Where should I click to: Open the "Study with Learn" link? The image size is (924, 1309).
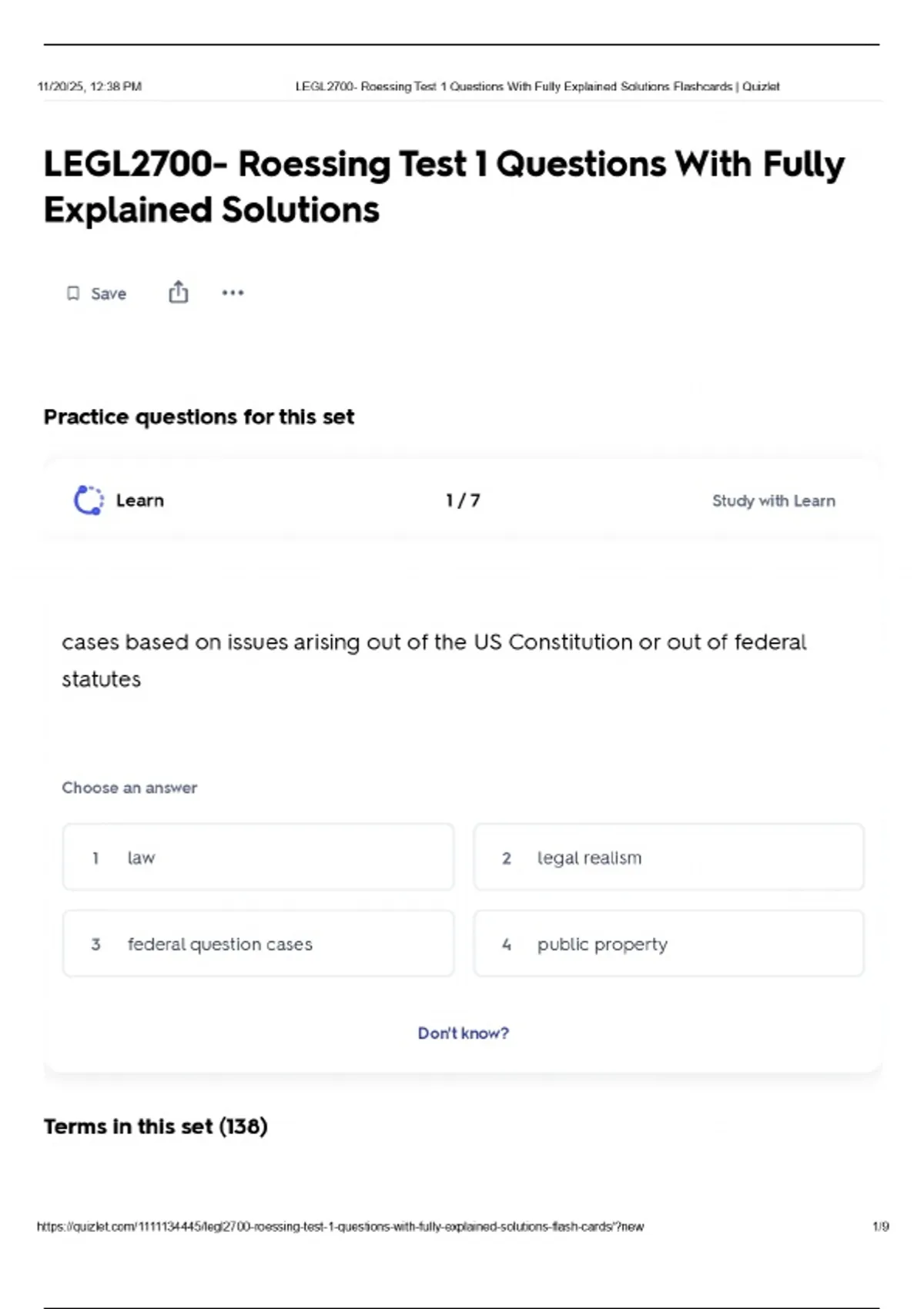click(773, 501)
